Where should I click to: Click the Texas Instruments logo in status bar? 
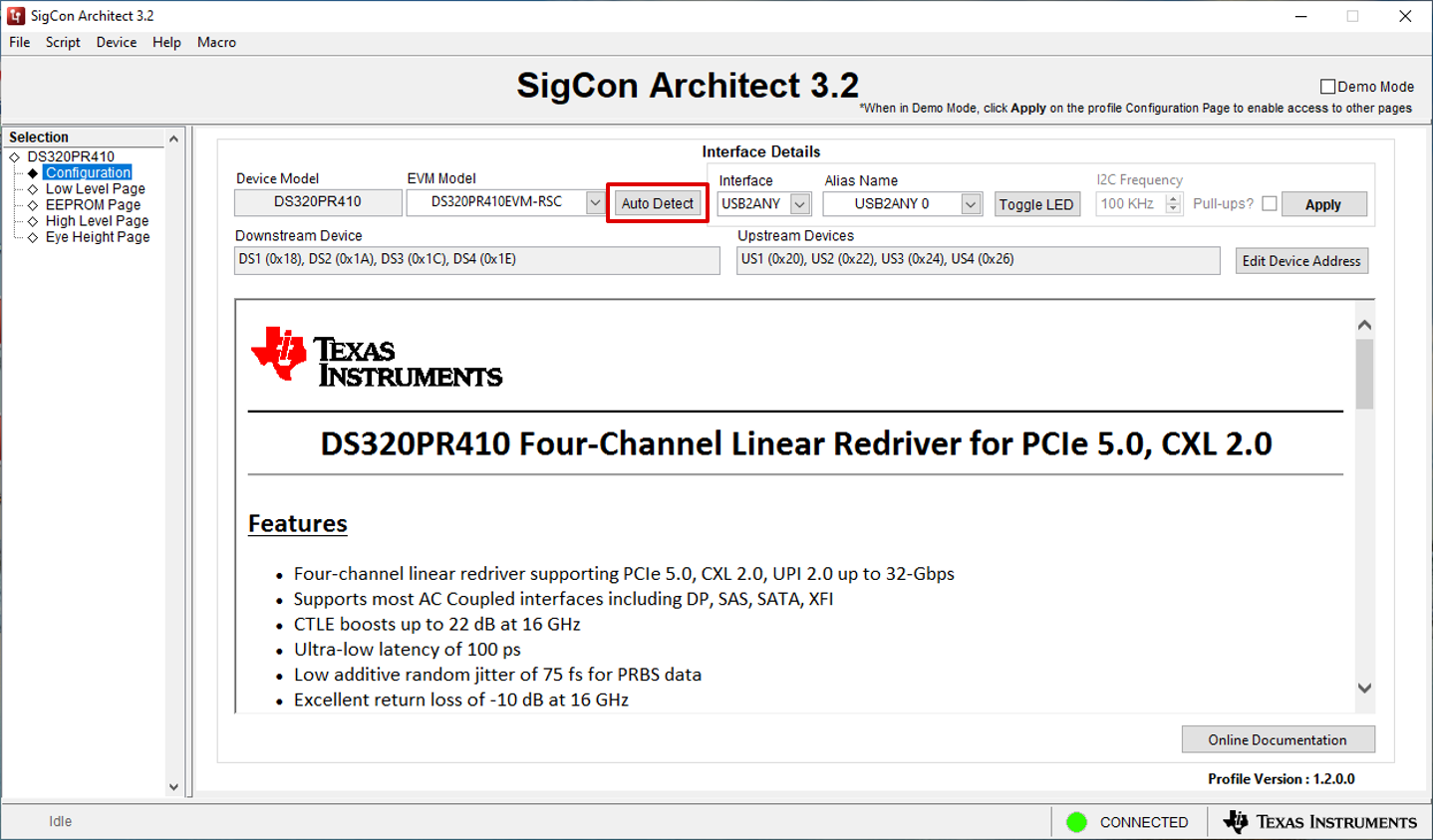[x=1319, y=822]
